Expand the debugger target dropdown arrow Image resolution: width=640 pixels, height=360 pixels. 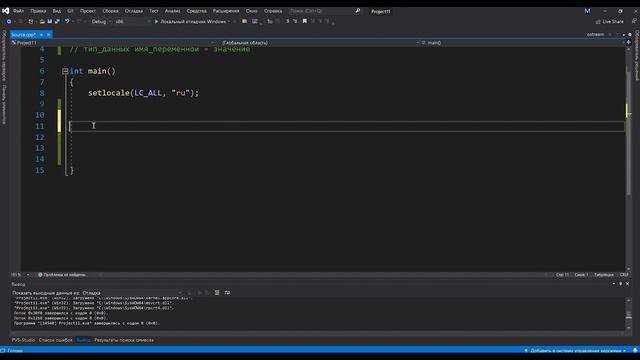[229, 22]
